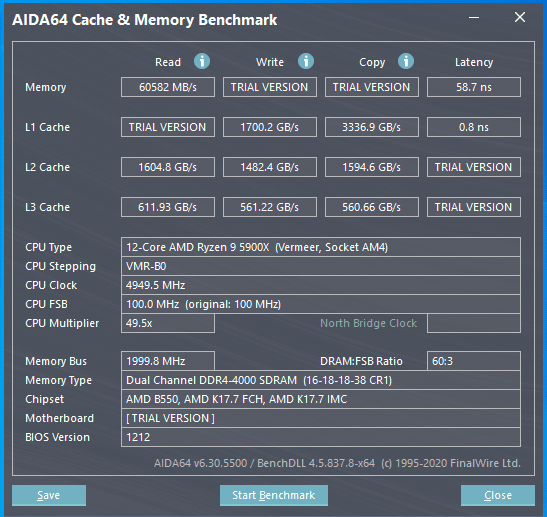Click Memory Bus value 1999.8 MHz

[168, 361]
